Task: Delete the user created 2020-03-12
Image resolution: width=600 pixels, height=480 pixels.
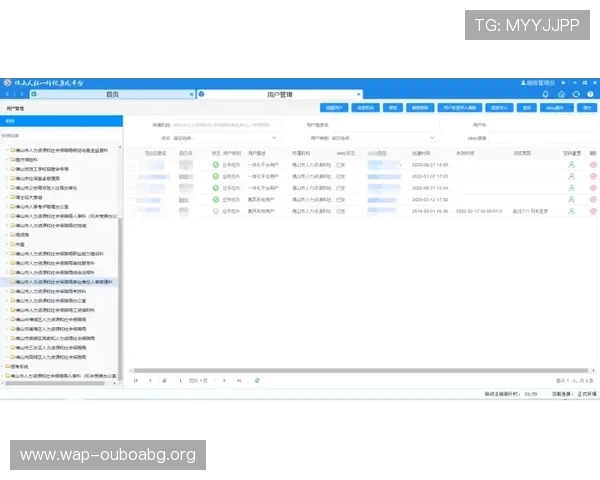Action: pyautogui.click(x=593, y=199)
